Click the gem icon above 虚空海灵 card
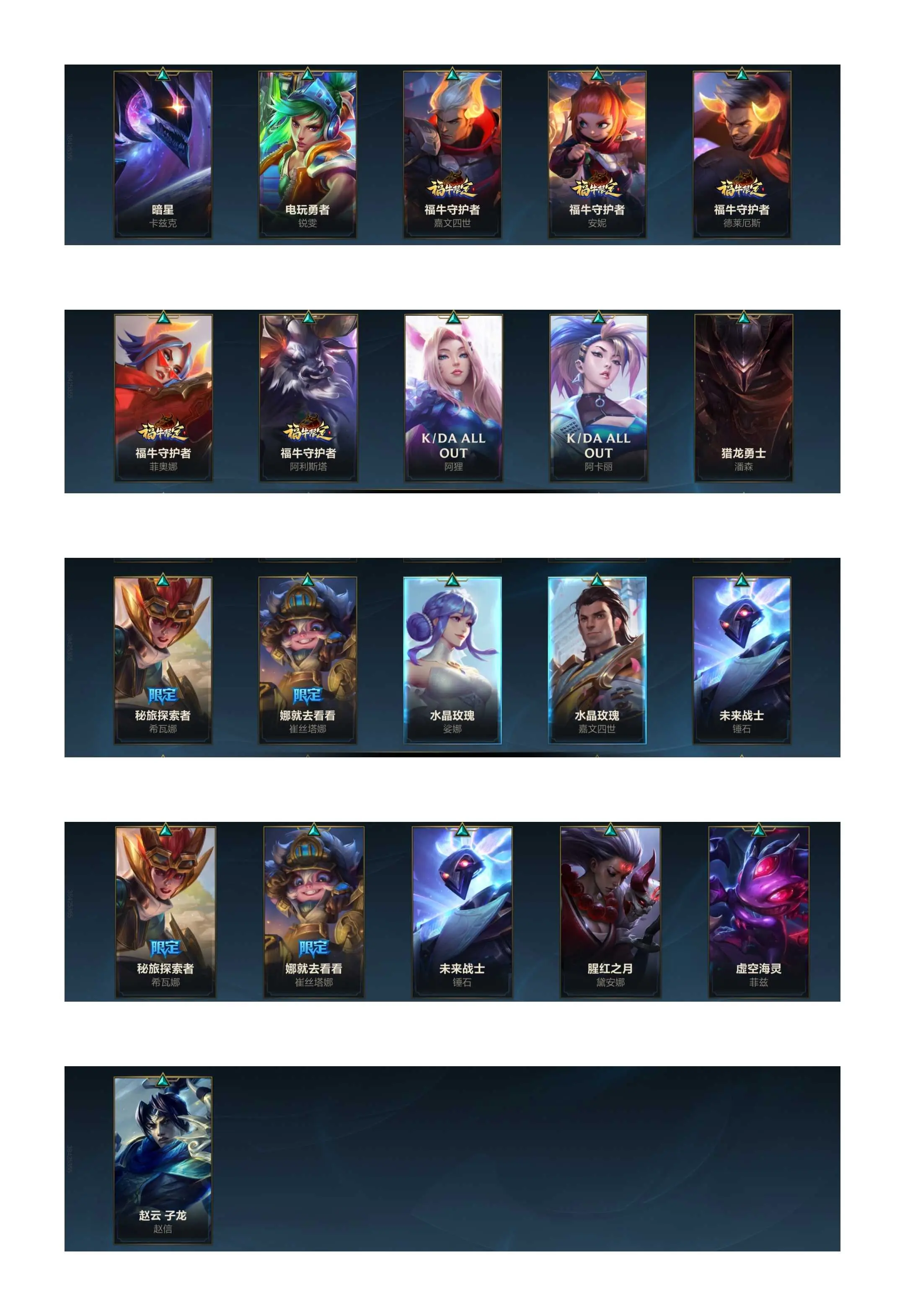905x1316 pixels. click(759, 830)
